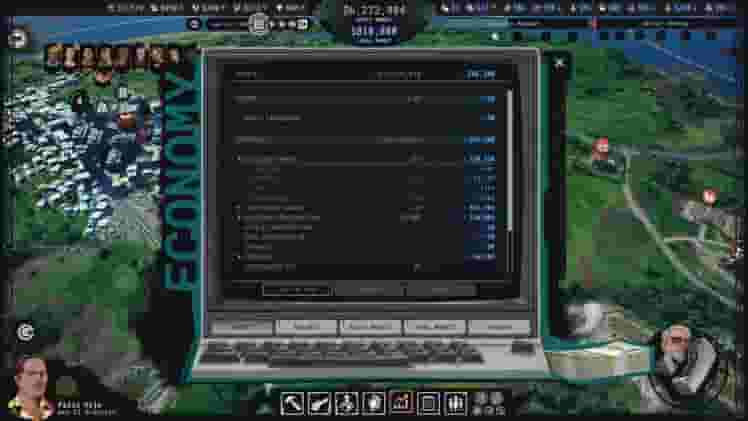748x421 pixels.
Task: Open the treasury balance display at top center
Action: (x=374, y=10)
